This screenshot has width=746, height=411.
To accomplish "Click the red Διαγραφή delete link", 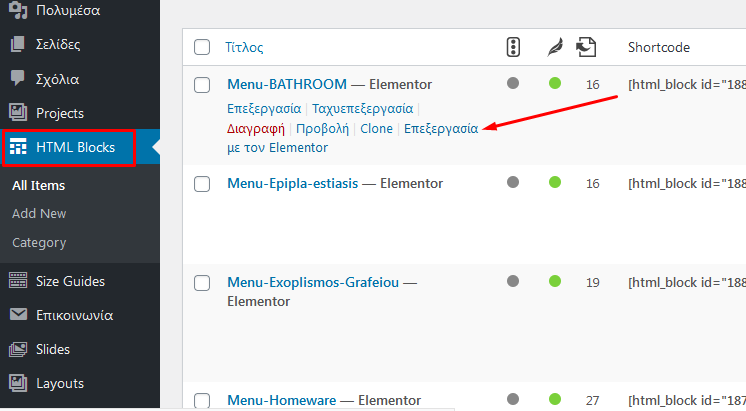I will (255, 129).
